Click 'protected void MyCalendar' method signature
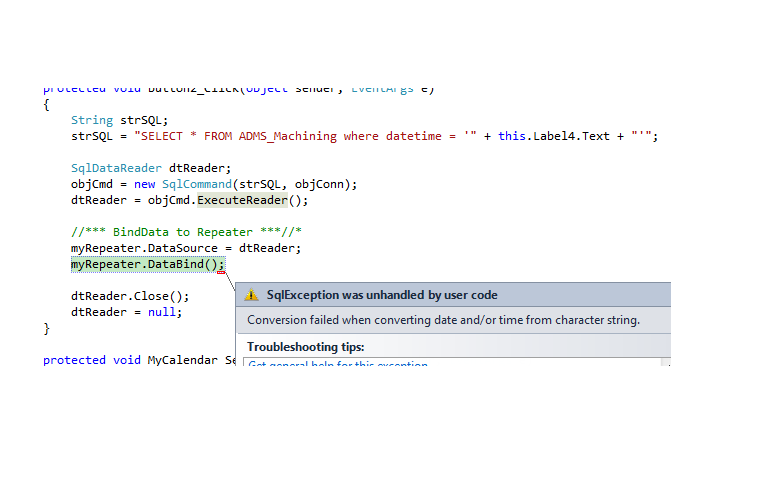 (x=139, y=360)
